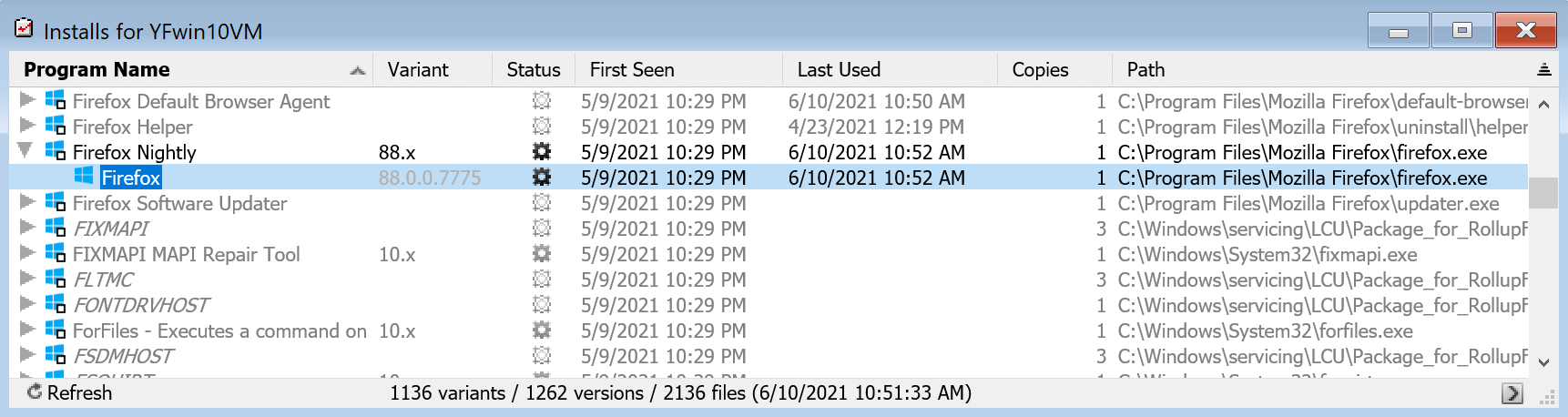
Task: Collapse the Firefox Nightly tree node
Action: click(x=25, y=150)
